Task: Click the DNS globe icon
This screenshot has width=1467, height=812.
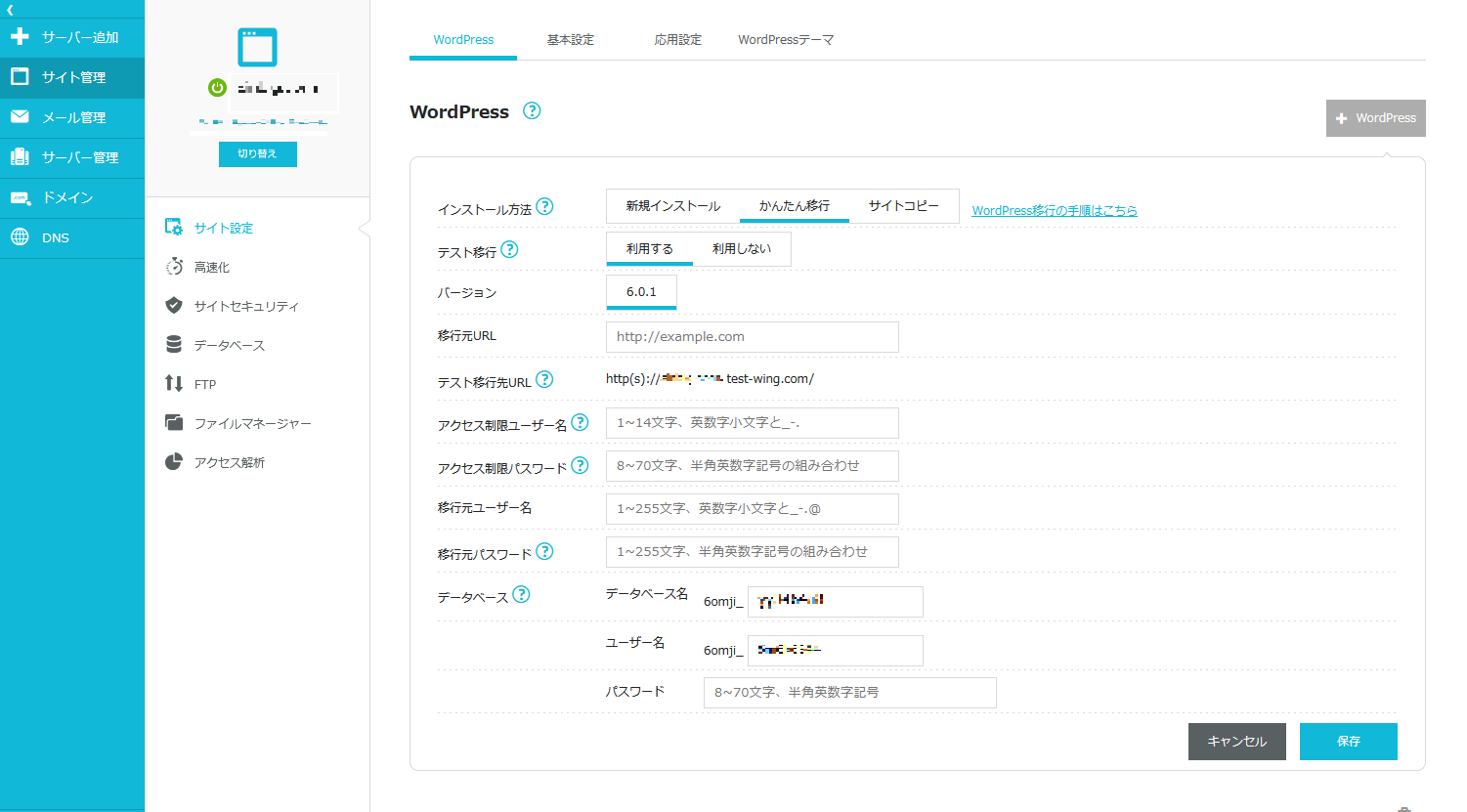Action: click(20, 236)
